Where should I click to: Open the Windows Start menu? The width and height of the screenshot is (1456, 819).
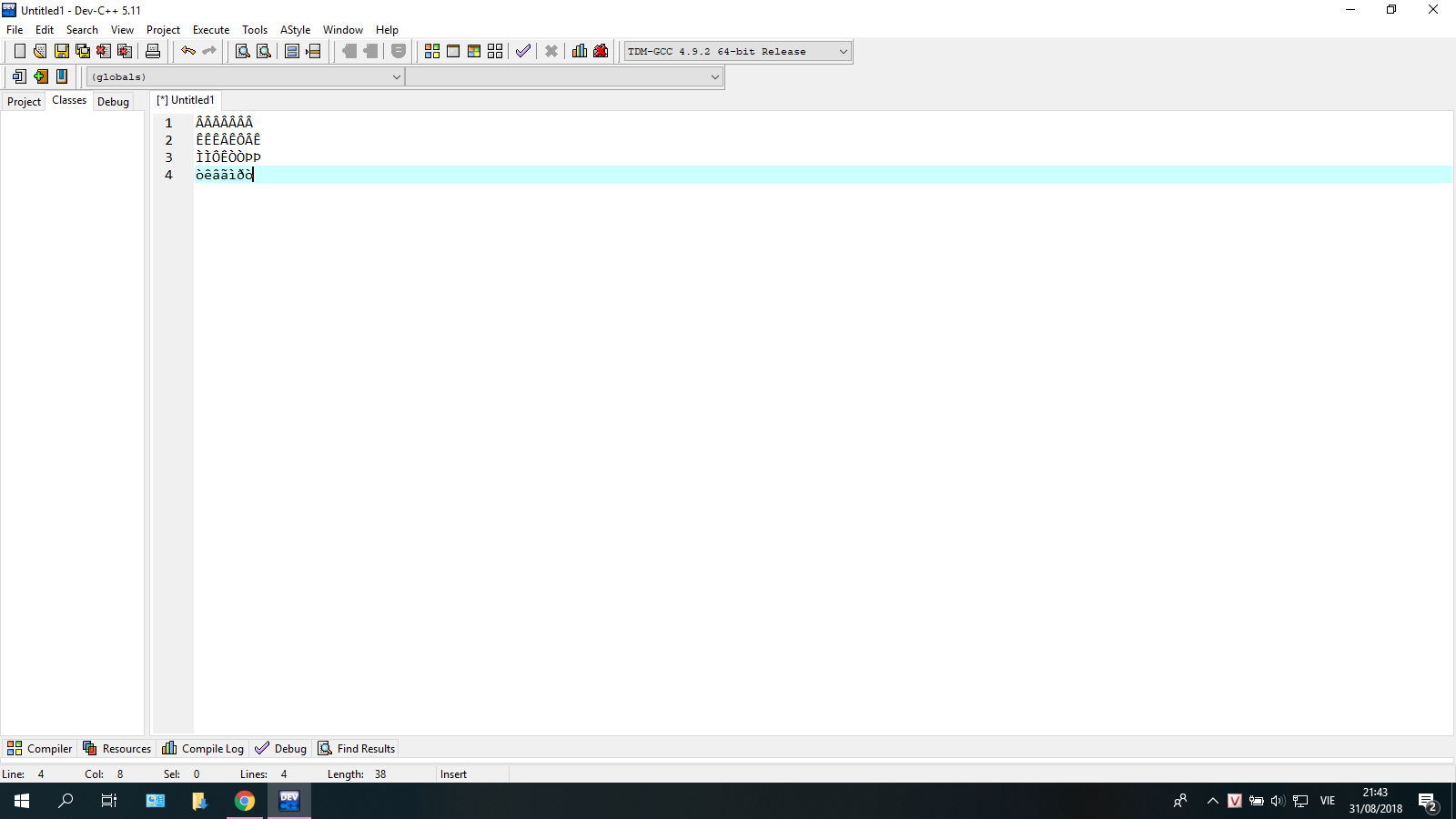22,801
